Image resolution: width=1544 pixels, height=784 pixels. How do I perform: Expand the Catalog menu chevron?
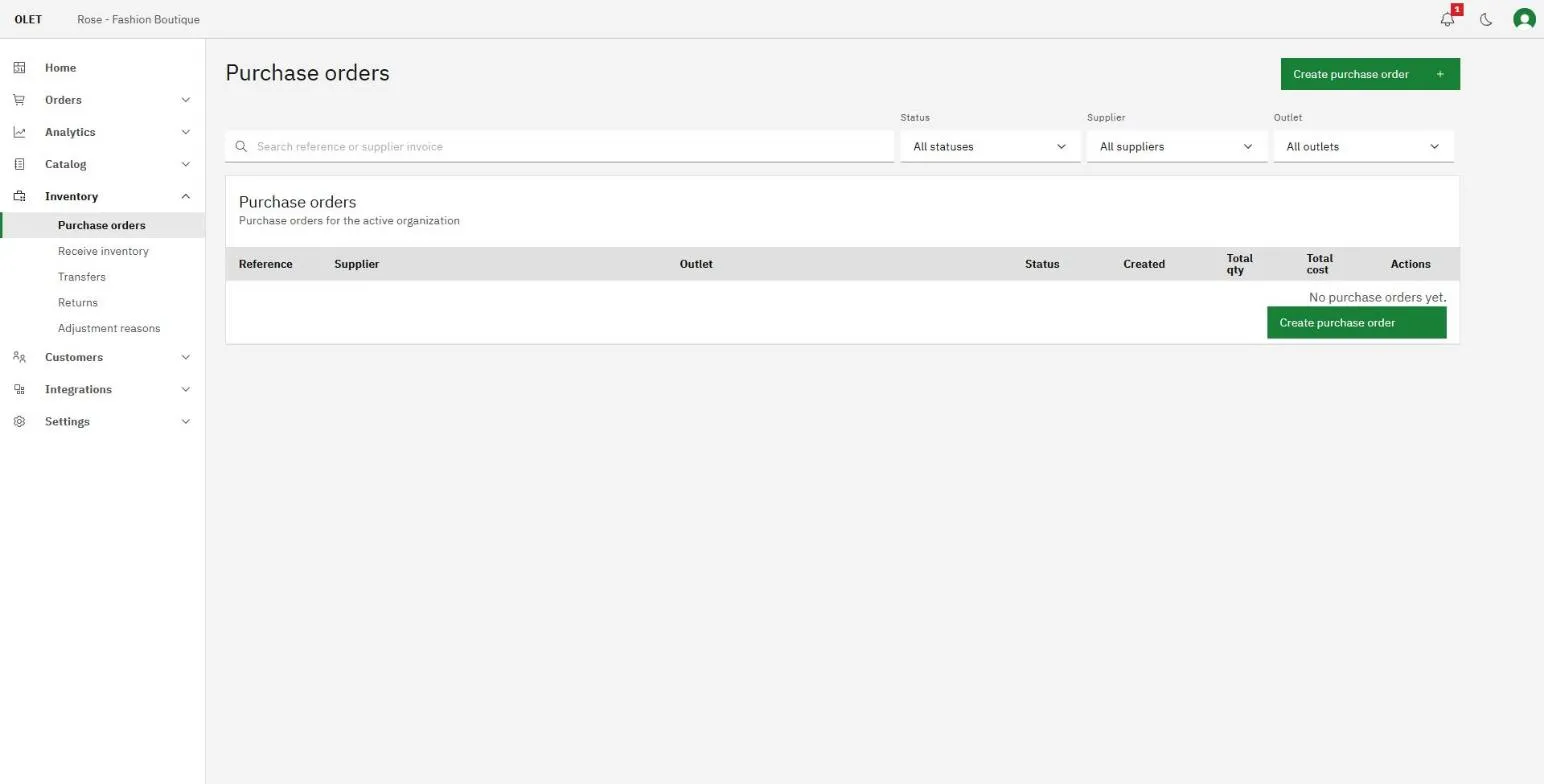coord(185,164)
